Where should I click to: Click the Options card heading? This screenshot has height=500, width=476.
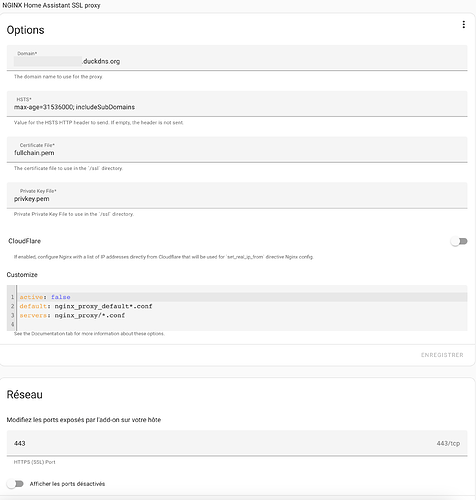[x=26, y=30]
